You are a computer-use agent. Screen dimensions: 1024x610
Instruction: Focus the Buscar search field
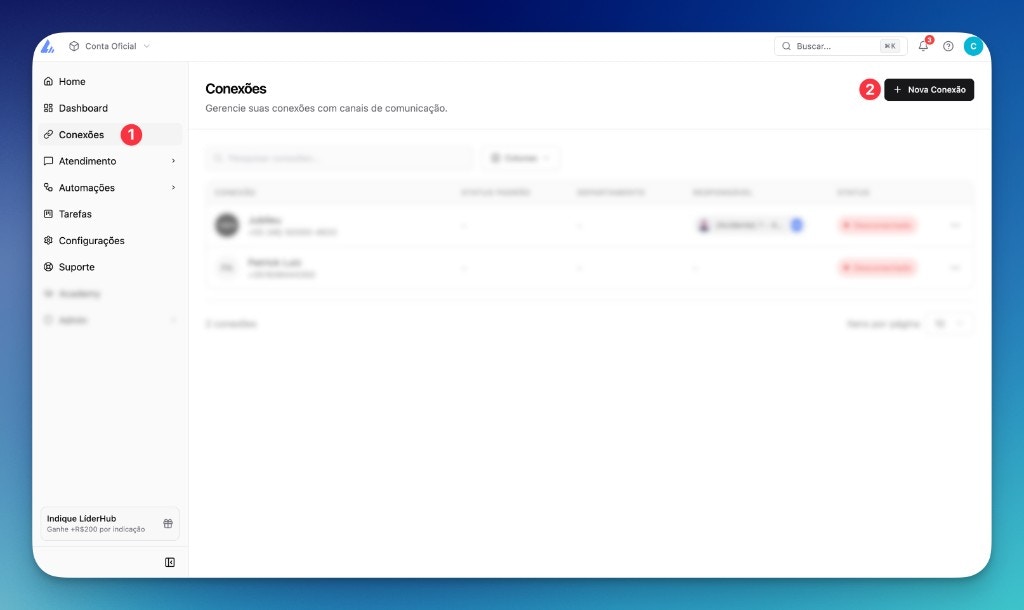tap(840, 46)
